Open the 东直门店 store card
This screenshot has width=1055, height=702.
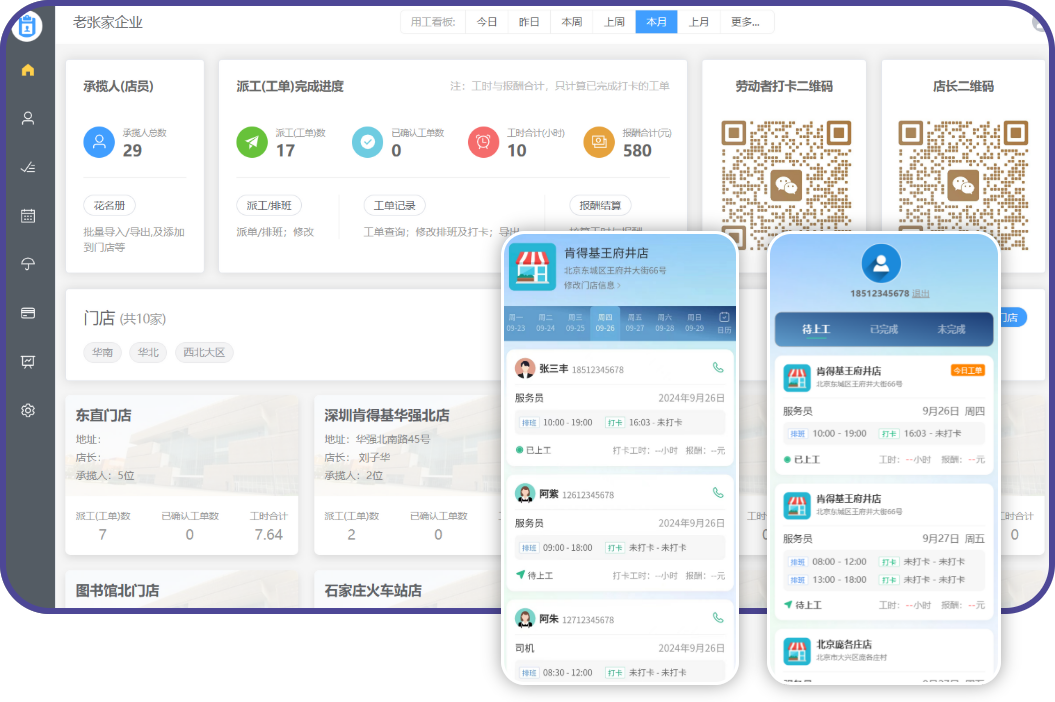[x=182, y=475]
